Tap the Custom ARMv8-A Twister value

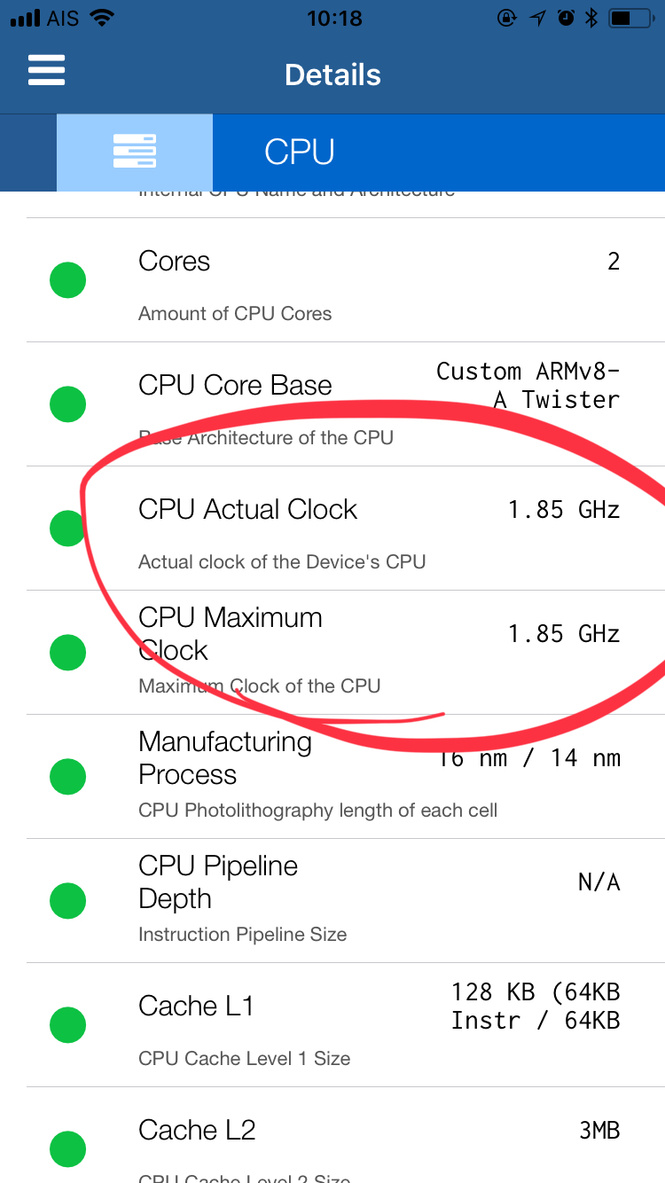528,385
